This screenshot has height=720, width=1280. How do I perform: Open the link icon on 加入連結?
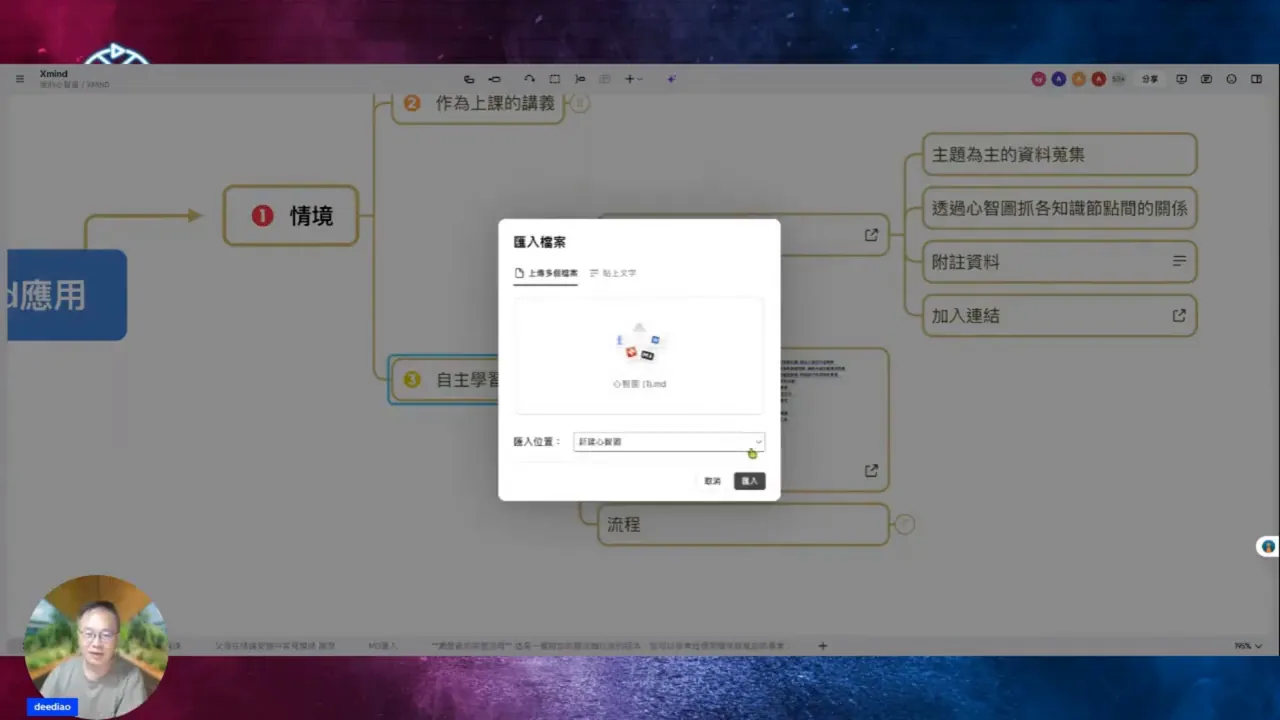tap(1180, 315)
